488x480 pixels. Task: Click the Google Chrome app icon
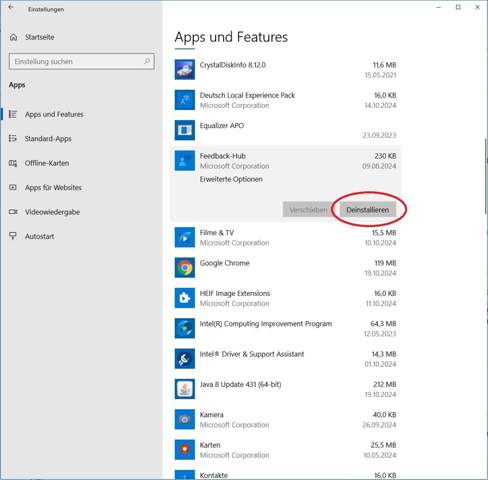(185, 268)
